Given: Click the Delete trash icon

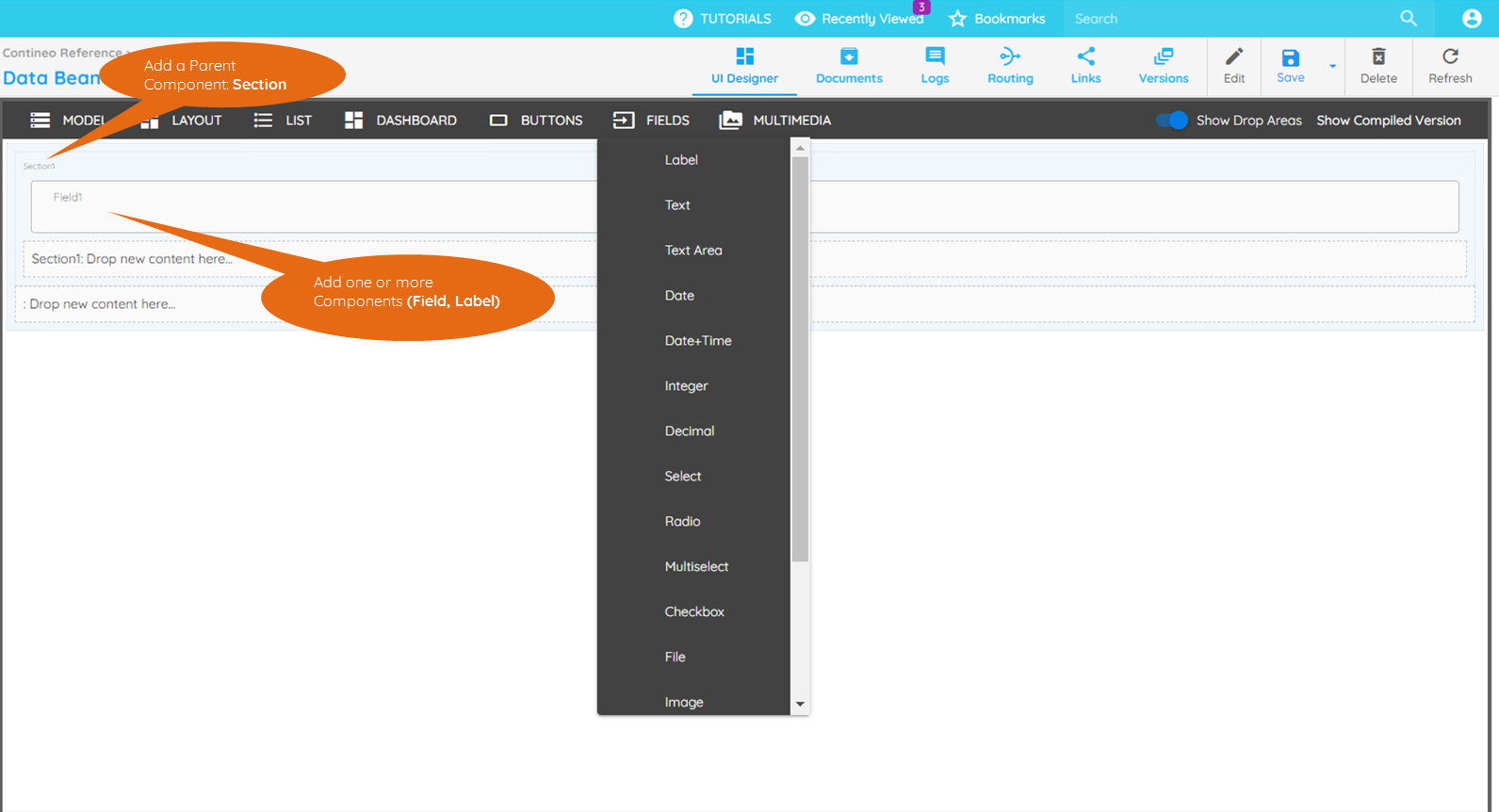Looking at the screenshot, I should 1378,57.
